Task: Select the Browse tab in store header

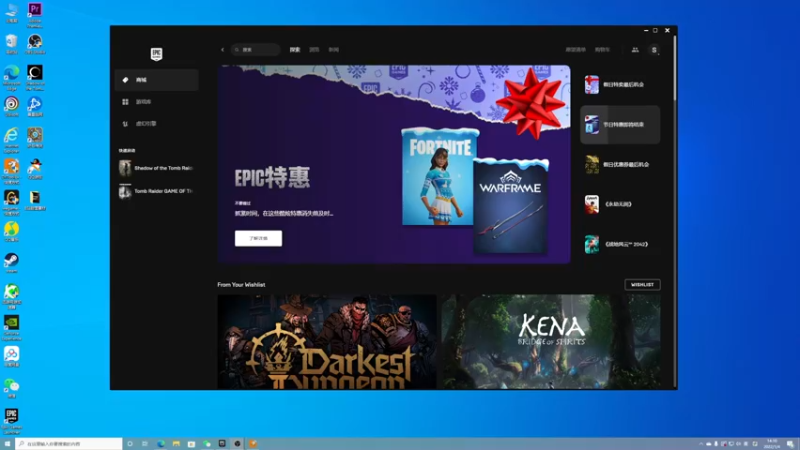Action: (314, 50)
